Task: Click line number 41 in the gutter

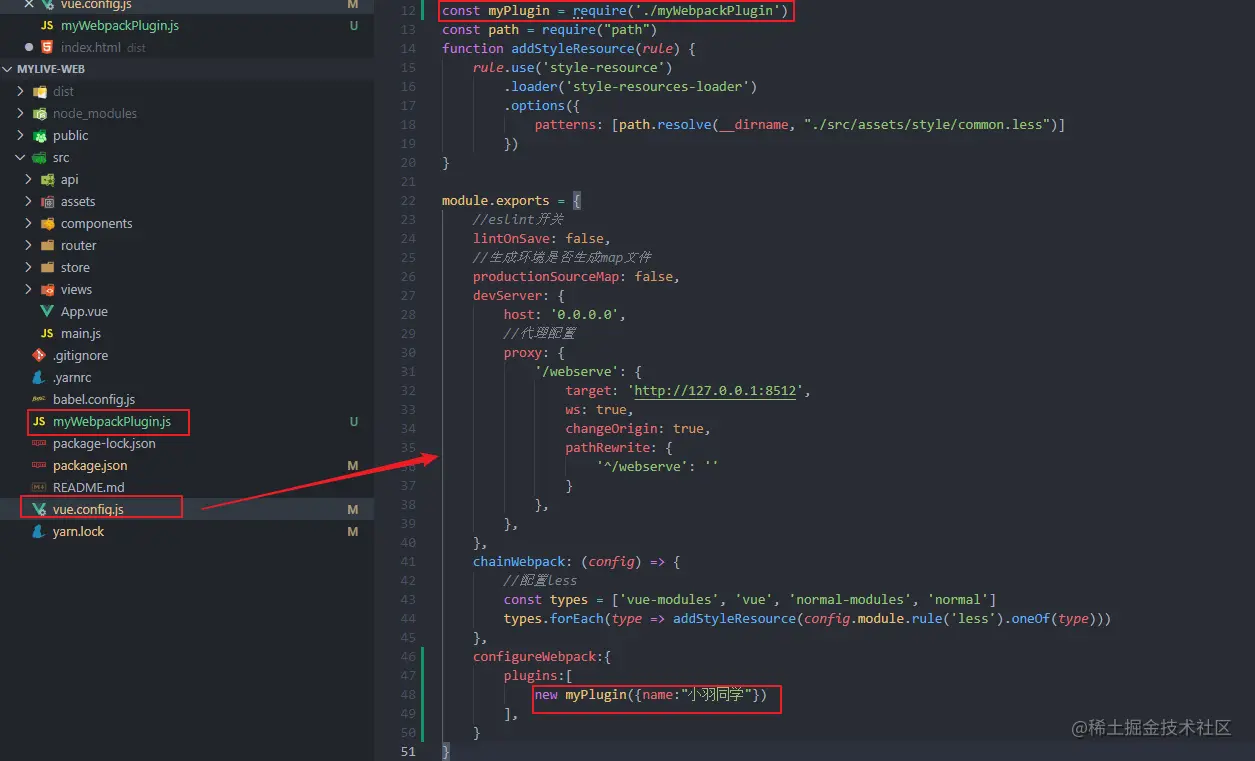Action: (407, 561)
